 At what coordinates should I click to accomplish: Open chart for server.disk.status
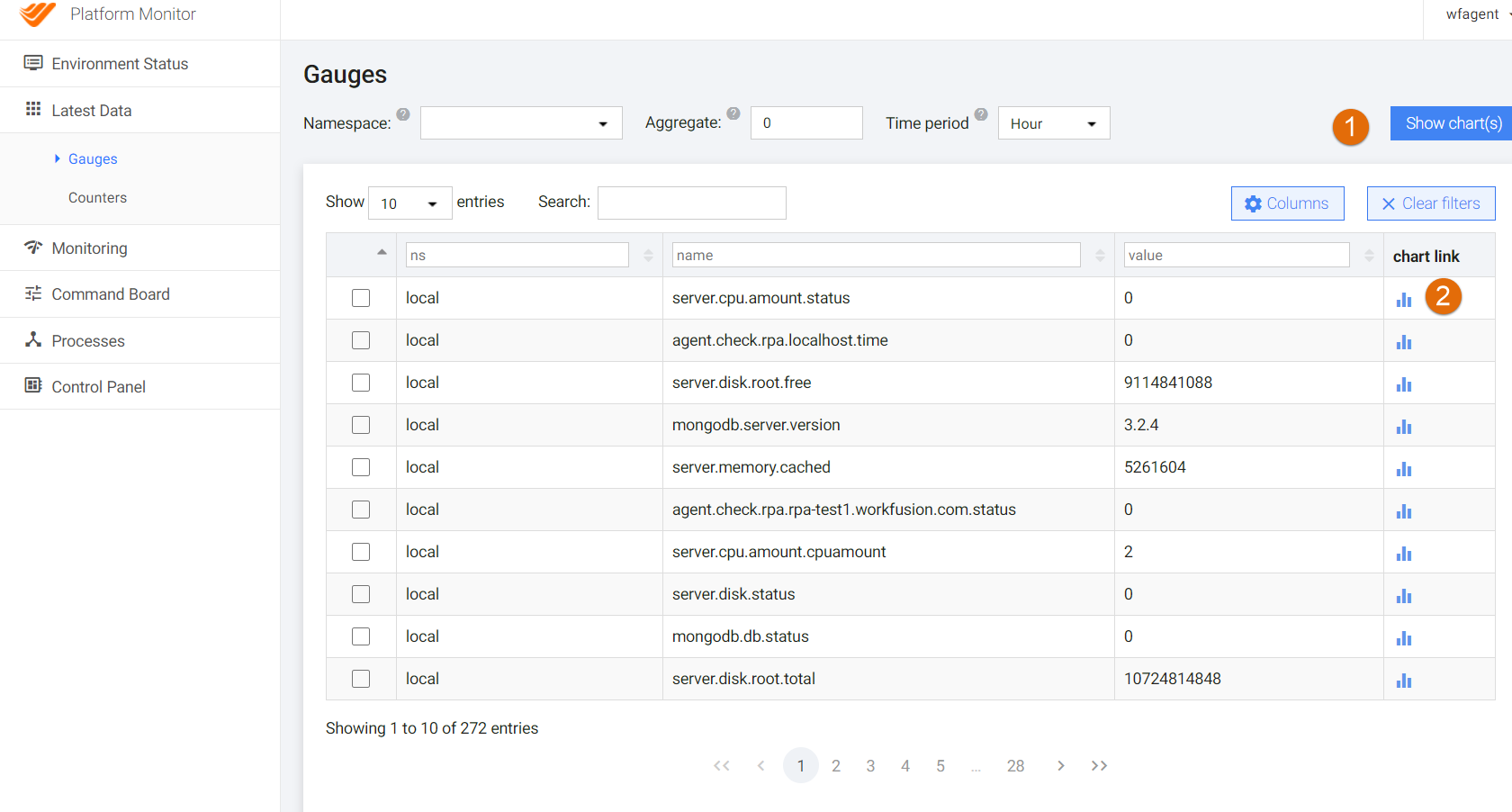pyautogui.click(x=1404, y=596)
